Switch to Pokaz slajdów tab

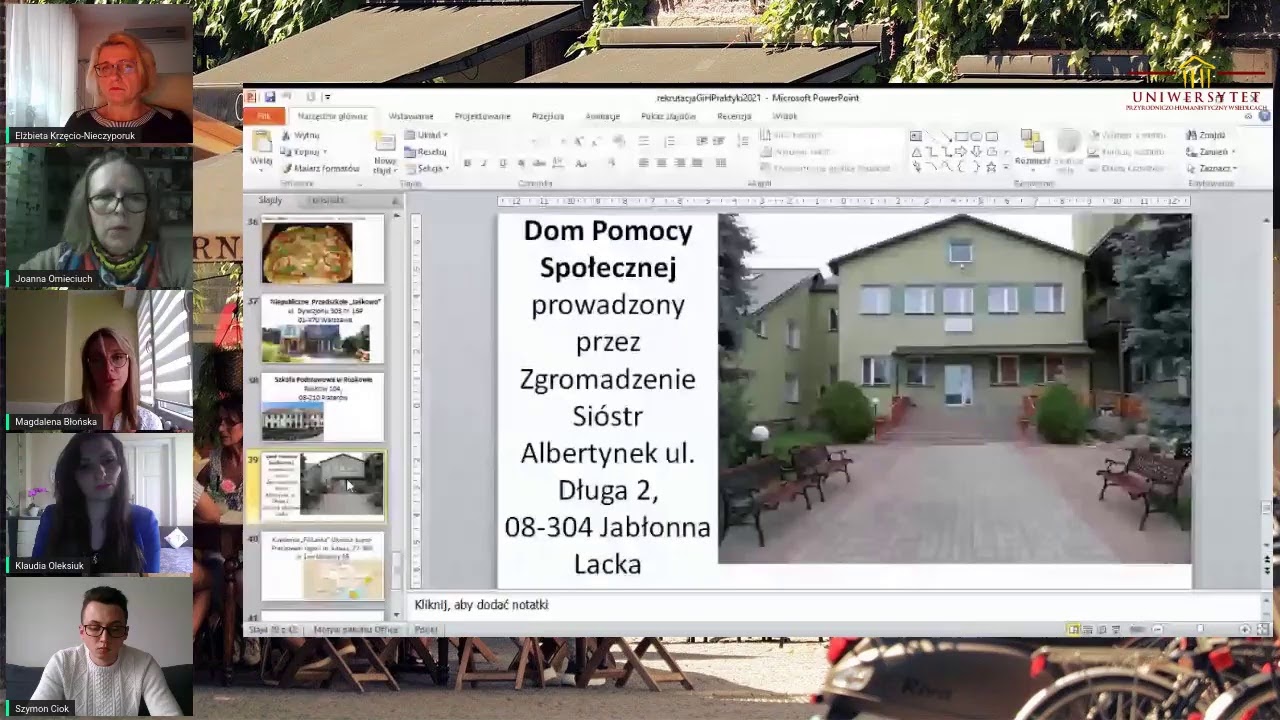tap(668, 116)
